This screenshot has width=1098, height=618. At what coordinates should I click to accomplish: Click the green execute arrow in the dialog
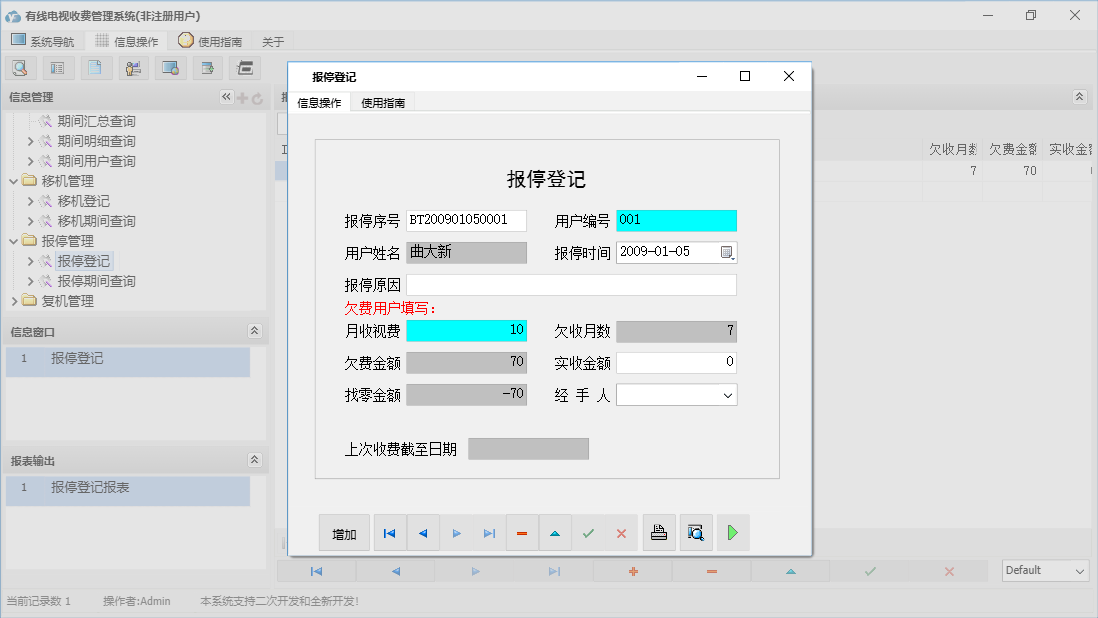click(x=732, y=532)
